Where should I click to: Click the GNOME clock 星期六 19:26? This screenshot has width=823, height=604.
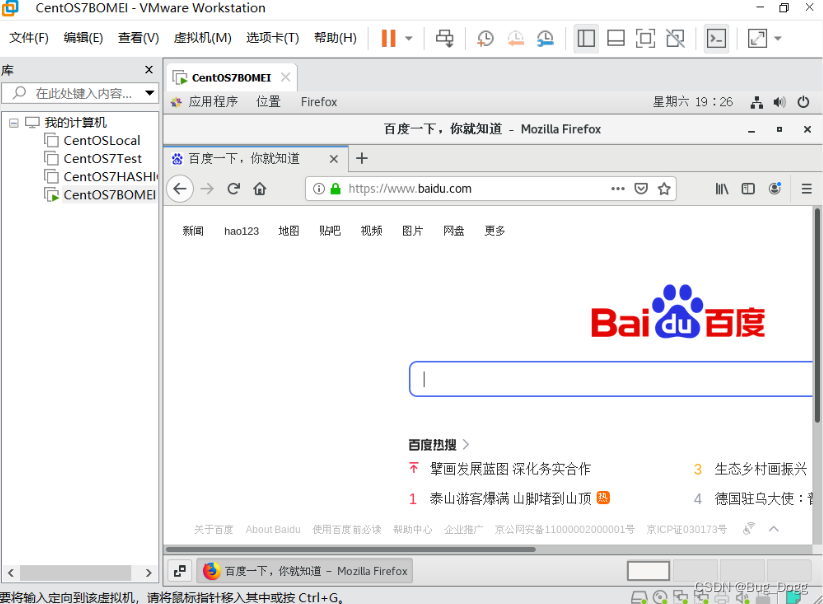pyautogui.click(x=692, y=102)
